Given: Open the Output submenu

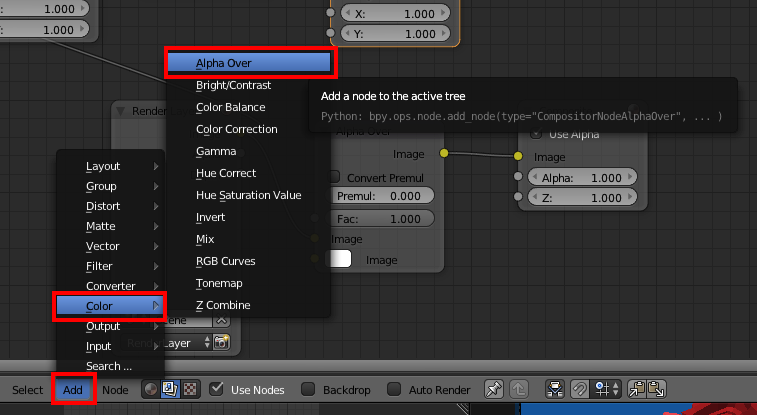Looking at the screenshot, I should tap(111, 326).
